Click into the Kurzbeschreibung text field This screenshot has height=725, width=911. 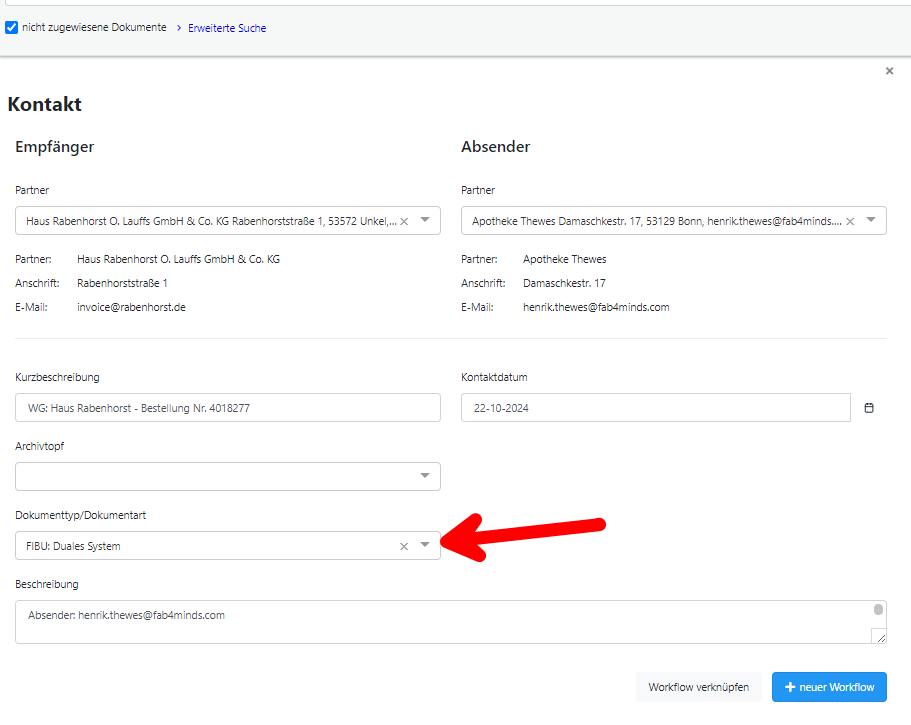[228, 408]
